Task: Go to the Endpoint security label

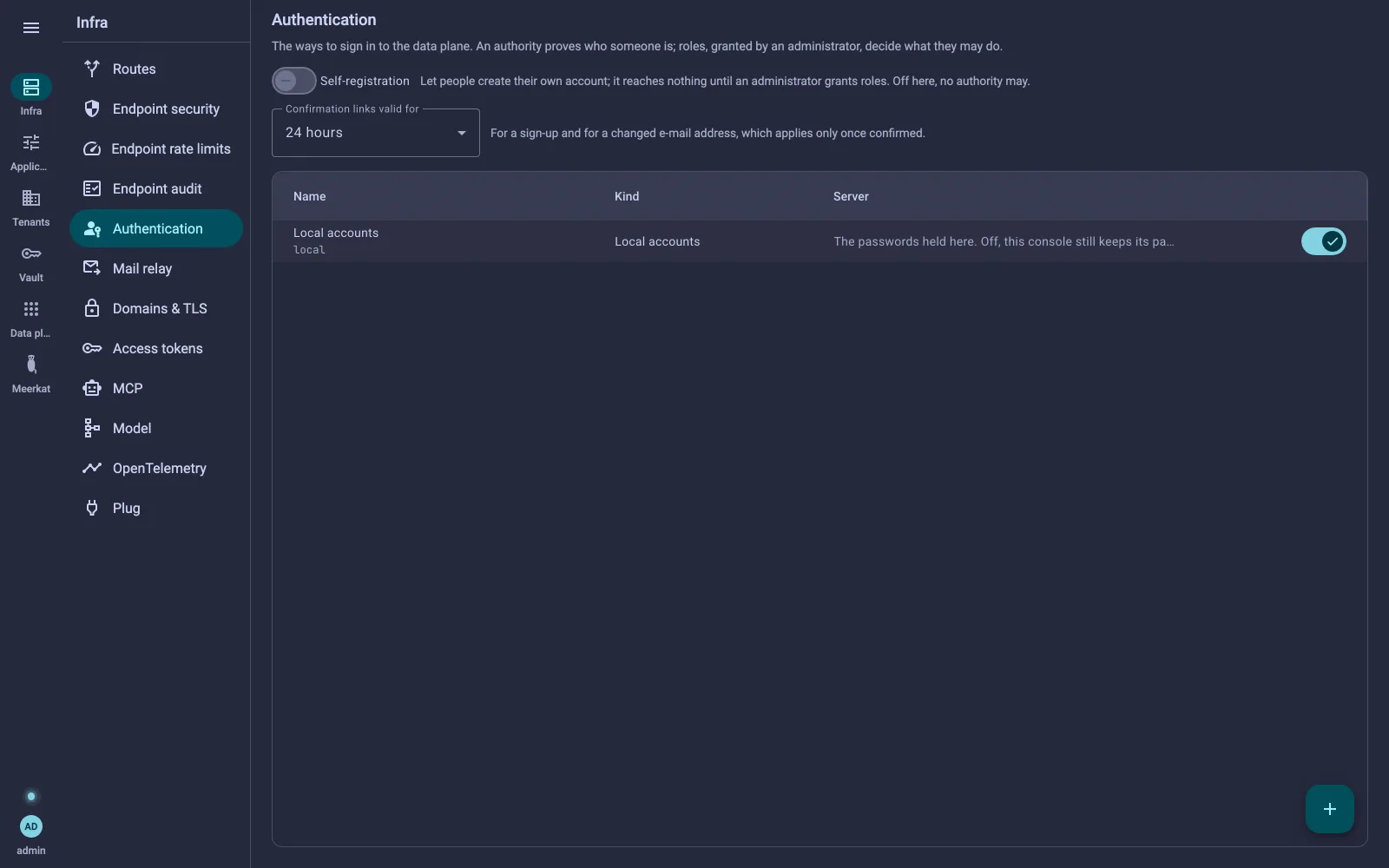Action: 166,108
